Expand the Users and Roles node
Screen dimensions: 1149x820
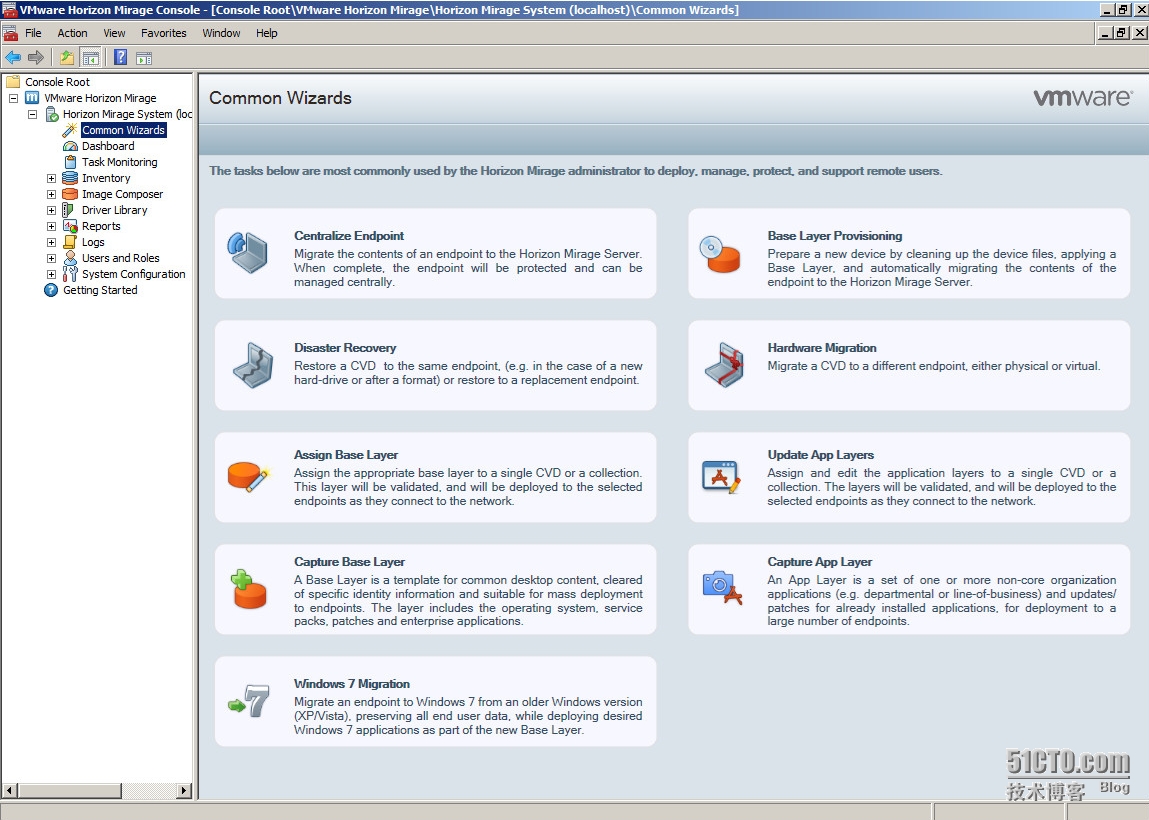click(x=51, y=258)
